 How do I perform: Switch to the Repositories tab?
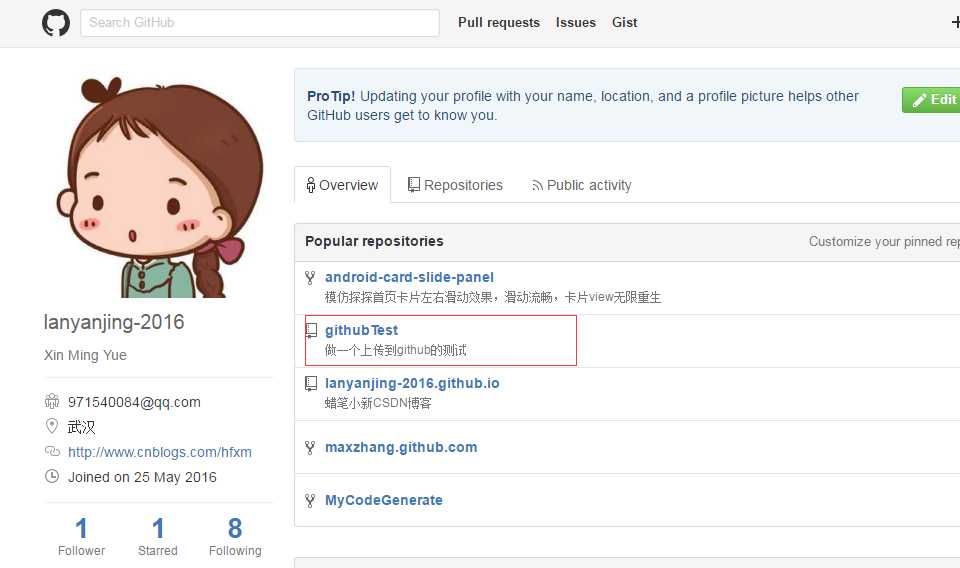tap(455, 185)
